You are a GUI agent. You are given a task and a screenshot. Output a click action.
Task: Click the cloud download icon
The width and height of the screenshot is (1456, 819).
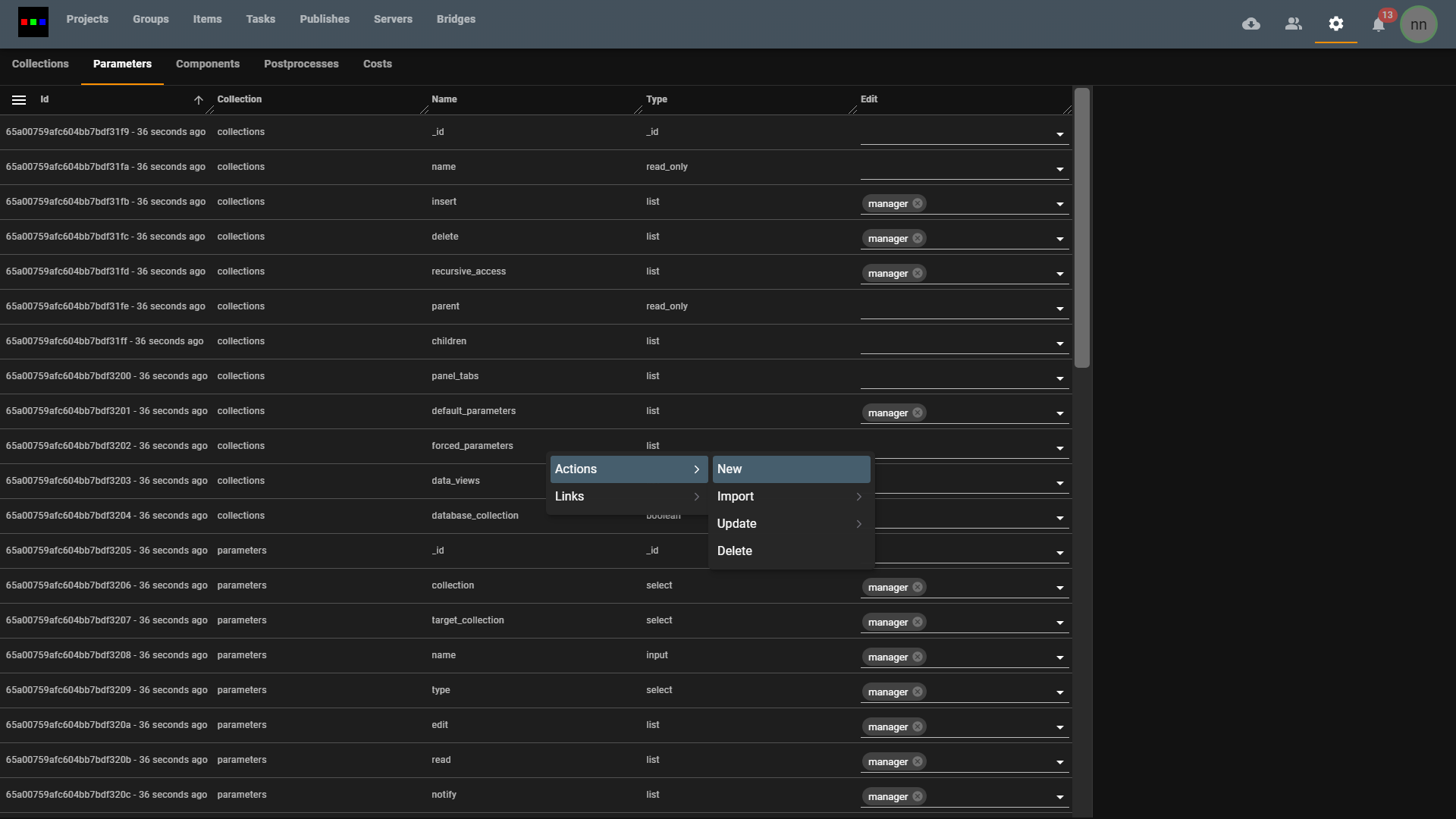point(1250,24)
